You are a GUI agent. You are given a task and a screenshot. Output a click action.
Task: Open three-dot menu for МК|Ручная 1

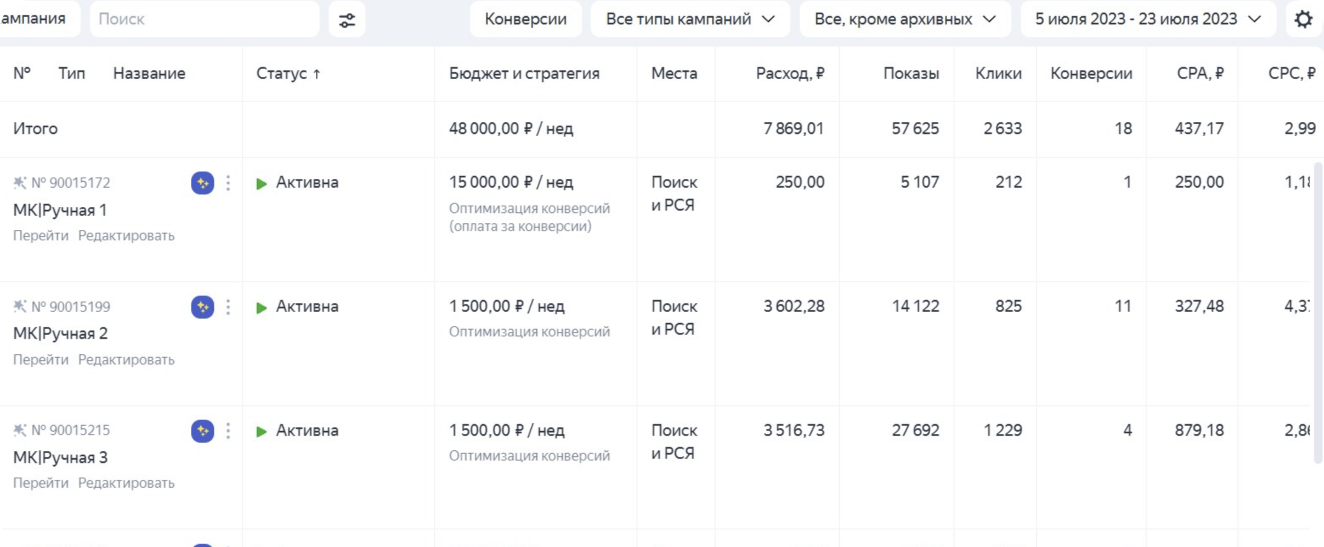[228, 183]
